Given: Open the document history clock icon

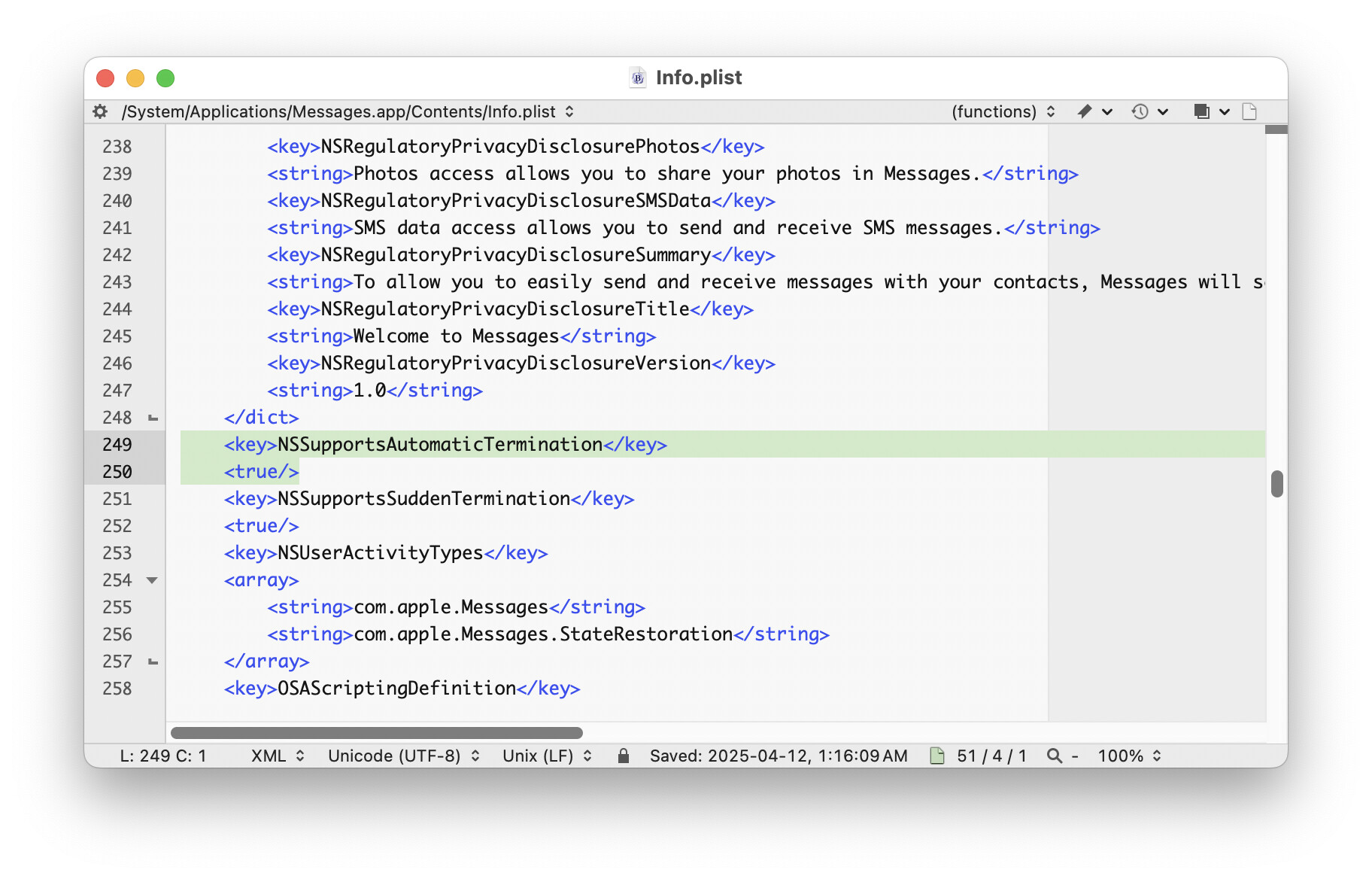Looking at the screenshot, I should pos(1140,111).
